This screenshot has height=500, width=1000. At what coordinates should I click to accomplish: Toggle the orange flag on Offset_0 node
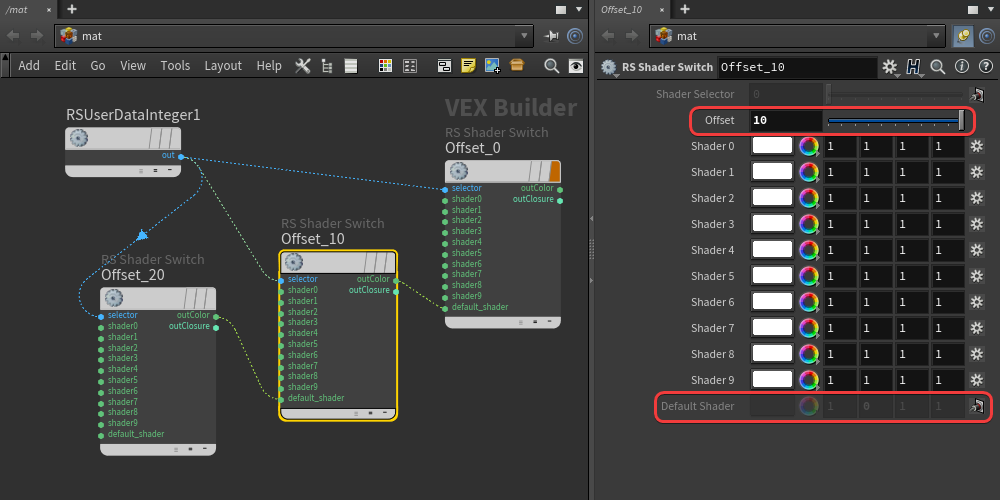554,171
